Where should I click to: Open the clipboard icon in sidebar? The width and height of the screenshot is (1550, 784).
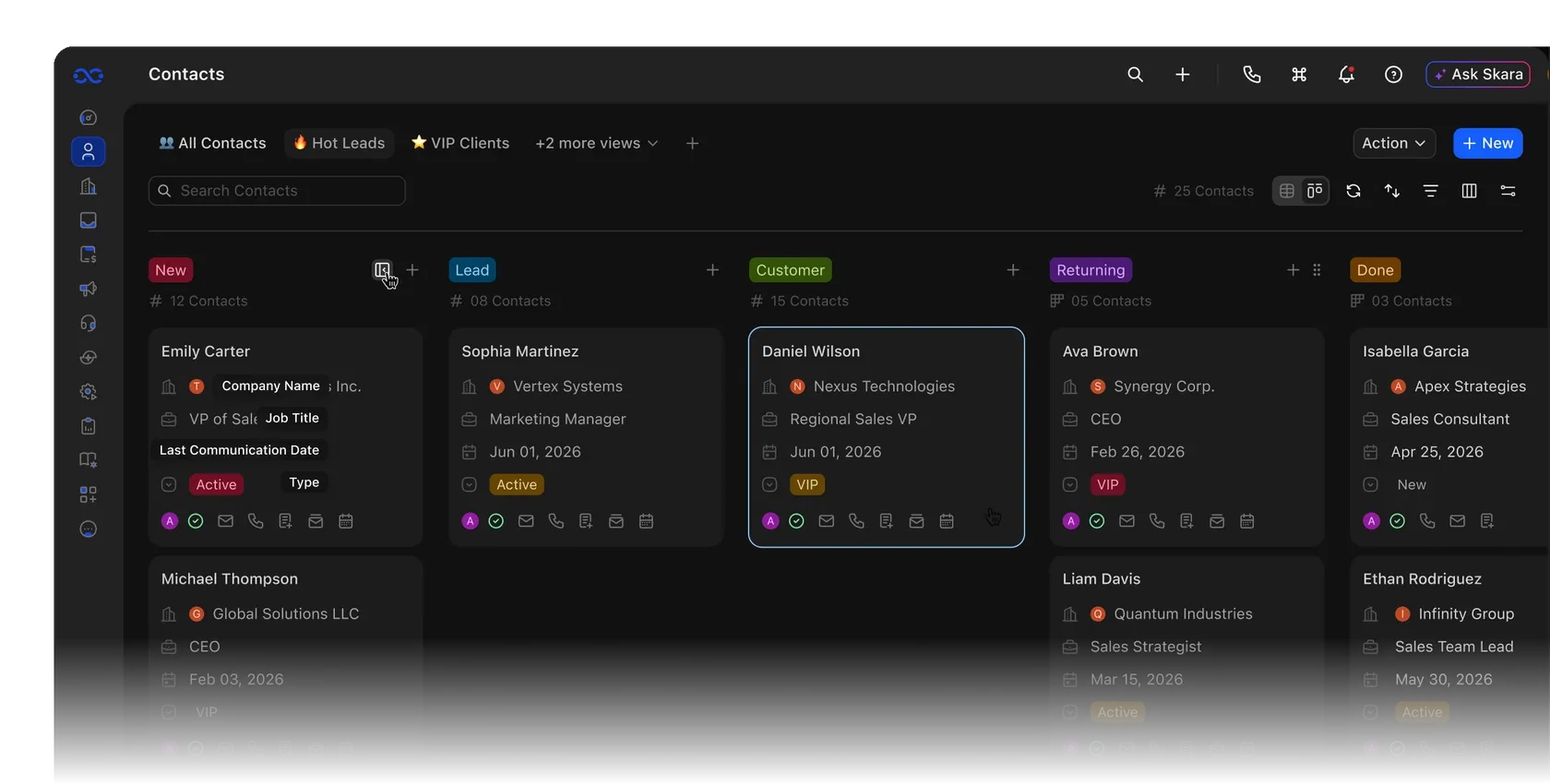tap(89, 426)
